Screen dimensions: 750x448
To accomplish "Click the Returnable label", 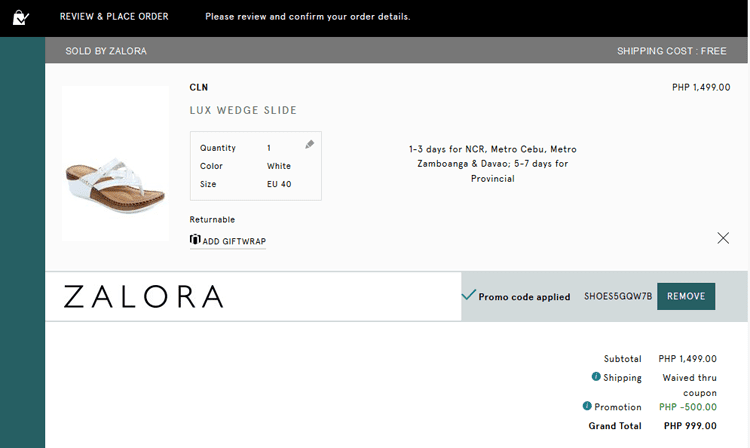I will (212, 220).
